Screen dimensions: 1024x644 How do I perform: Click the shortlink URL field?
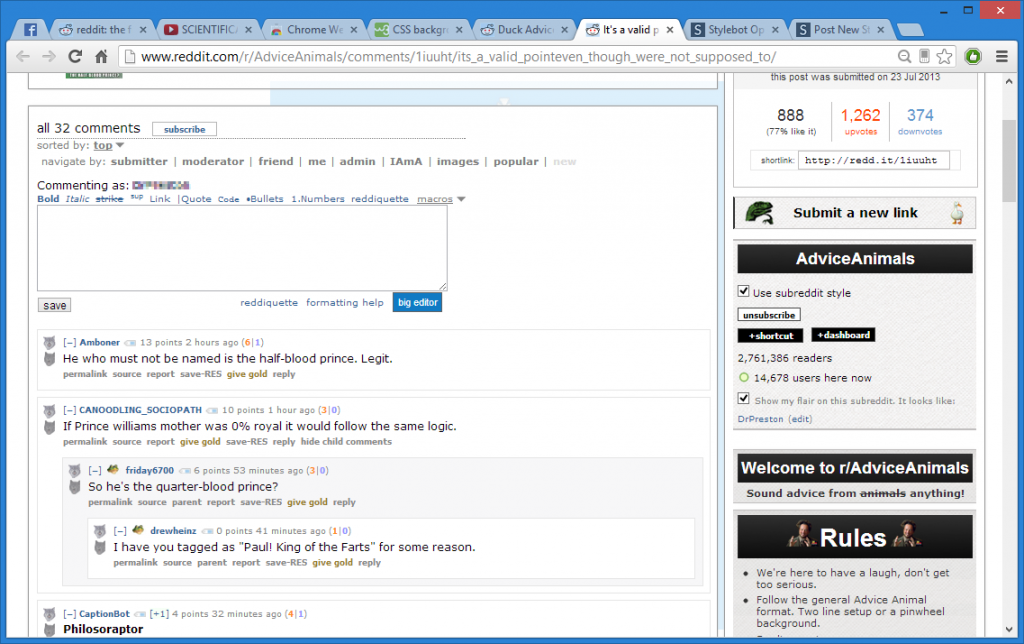[x=873, y=161]
